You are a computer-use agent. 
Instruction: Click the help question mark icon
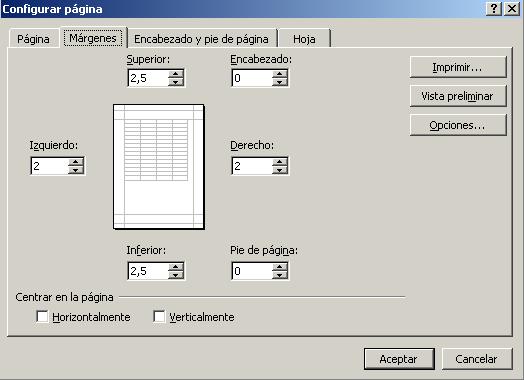[494, 9]
